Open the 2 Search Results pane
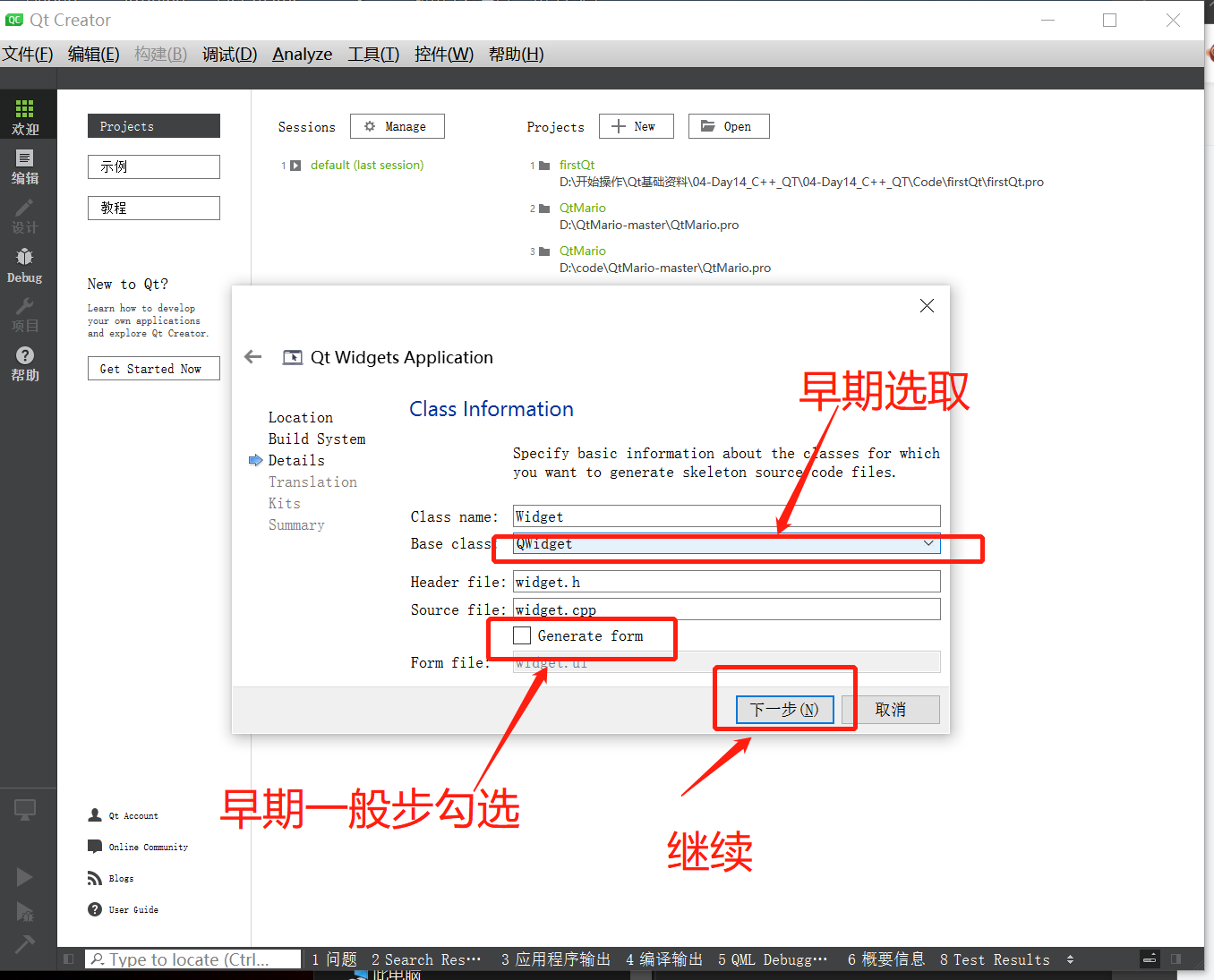Image resolution: width=1214 pixels, height=980 pixels. [426, 959]
